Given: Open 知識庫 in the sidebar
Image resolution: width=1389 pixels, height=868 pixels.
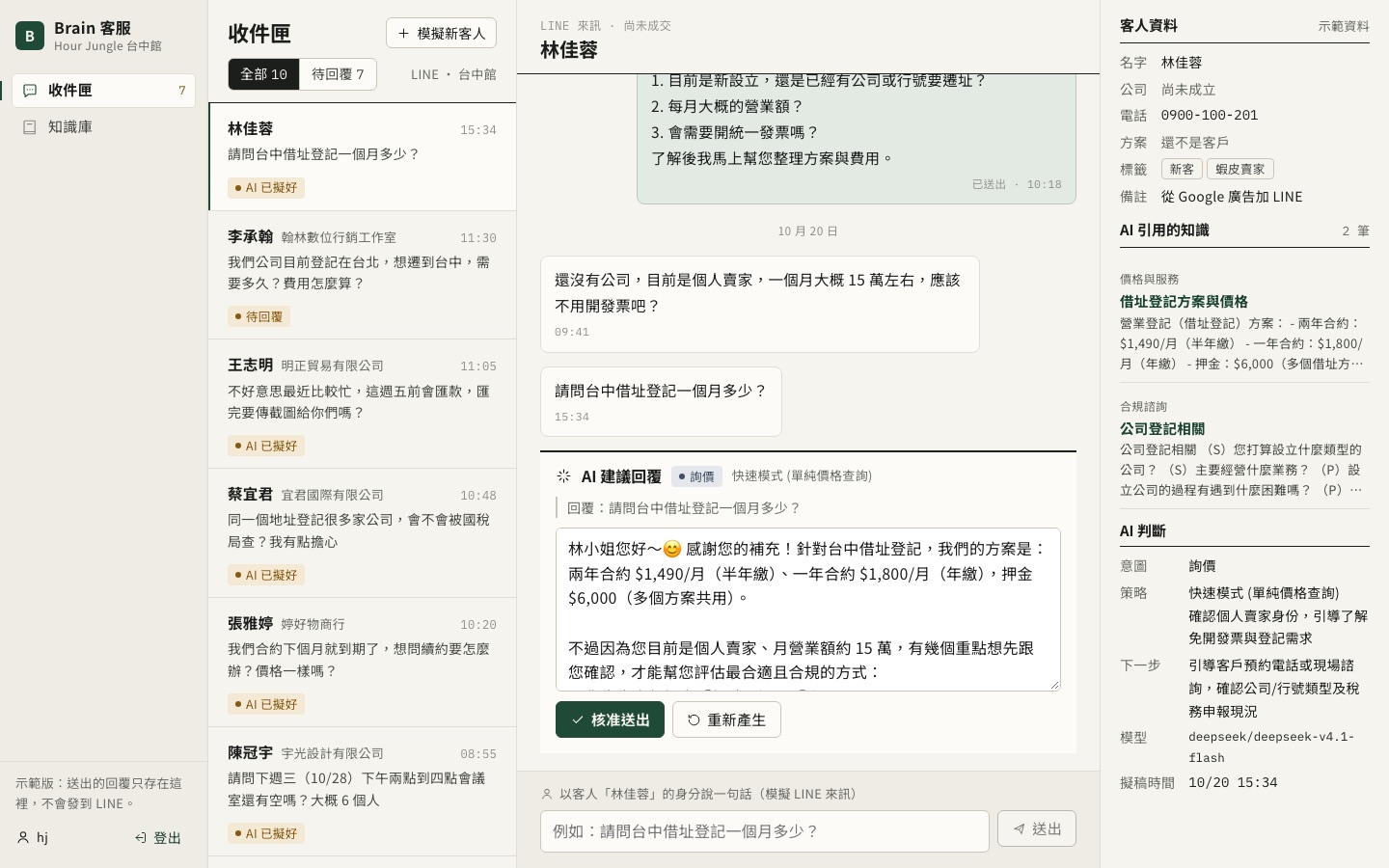Looking at the screenshot, I should pyautogui.click(x=104, y=127).
